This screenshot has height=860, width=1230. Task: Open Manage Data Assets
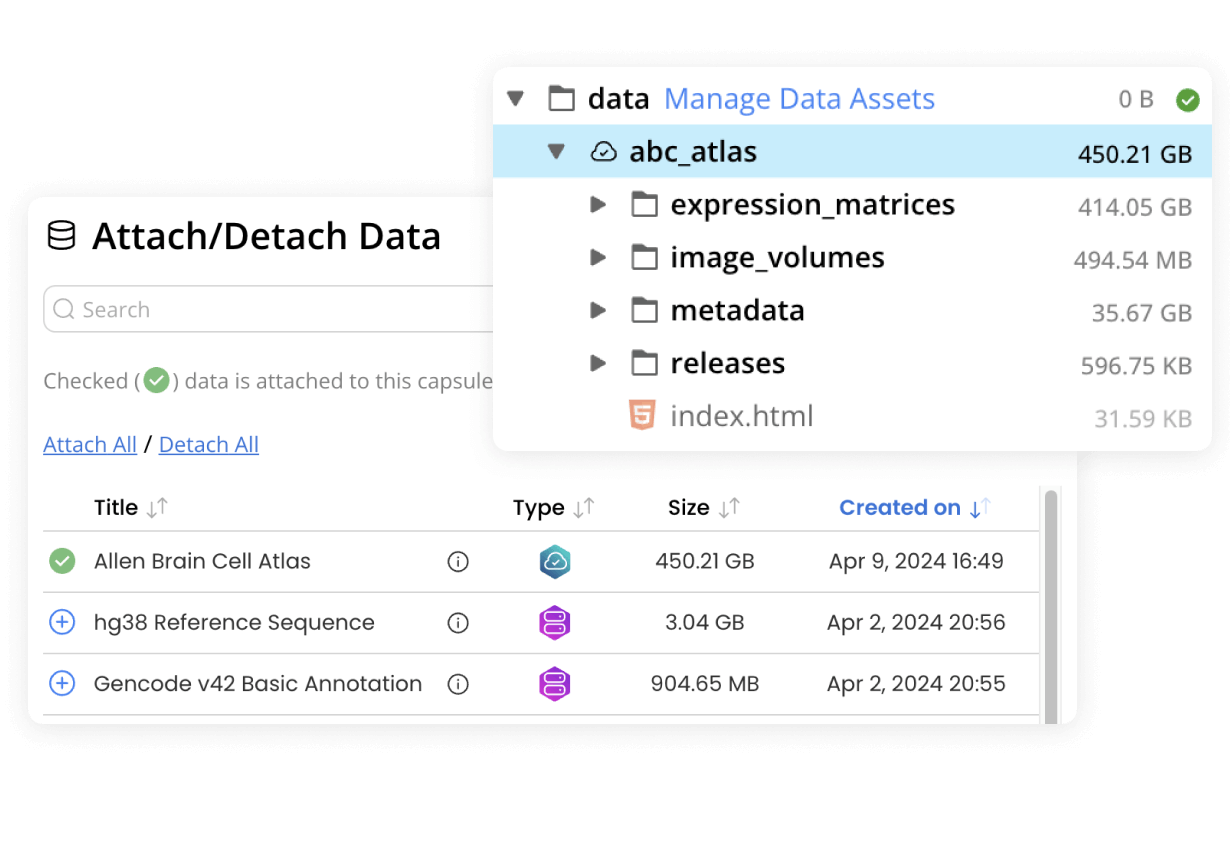click(798, 98)
